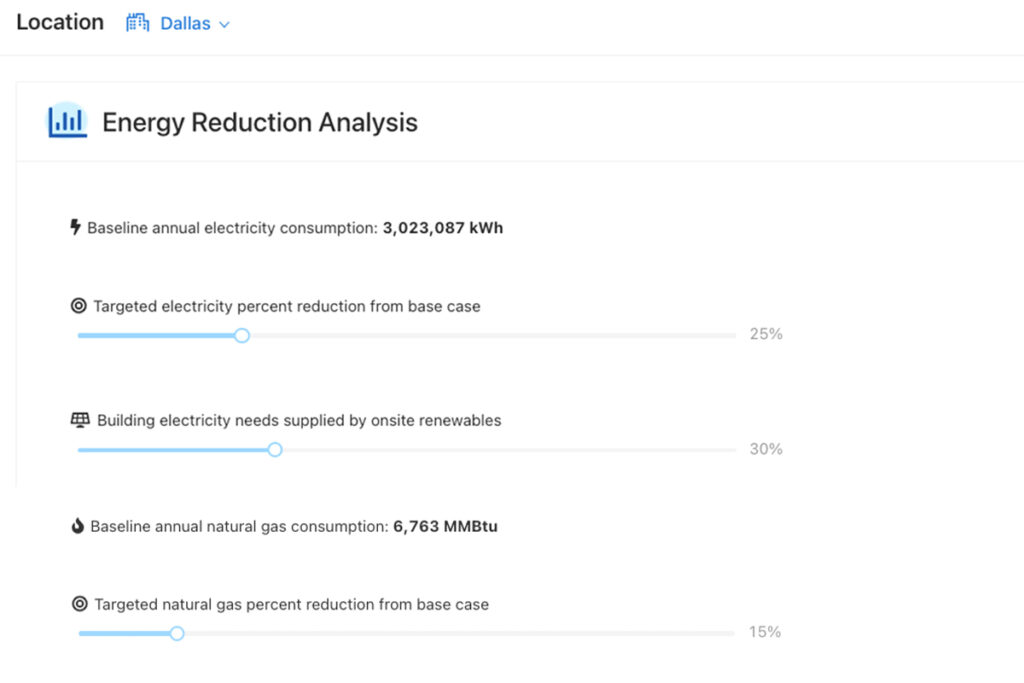Click the 3,023,087 kWh baseline value

pos(443,228)
